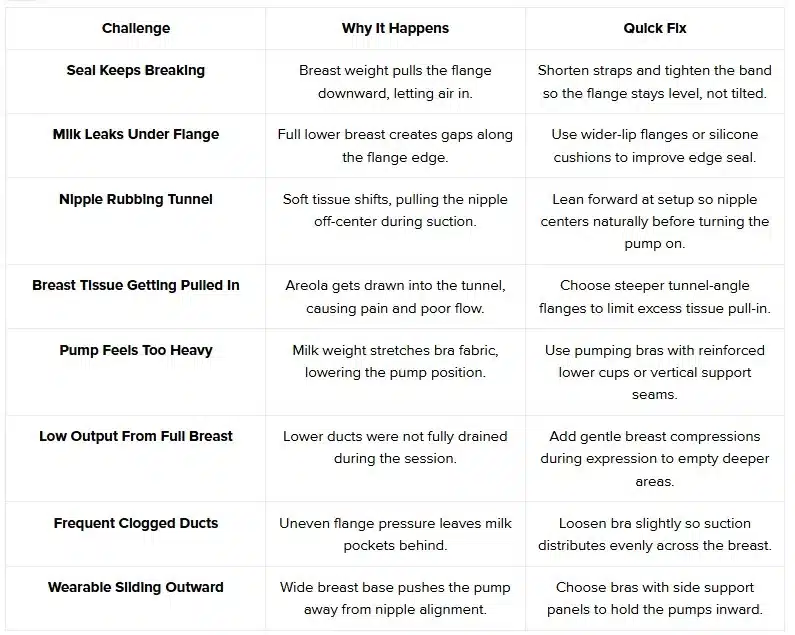Click the lean forward at setup fix
This screenshot has height=635, width=795.
[x=655, y=221]
